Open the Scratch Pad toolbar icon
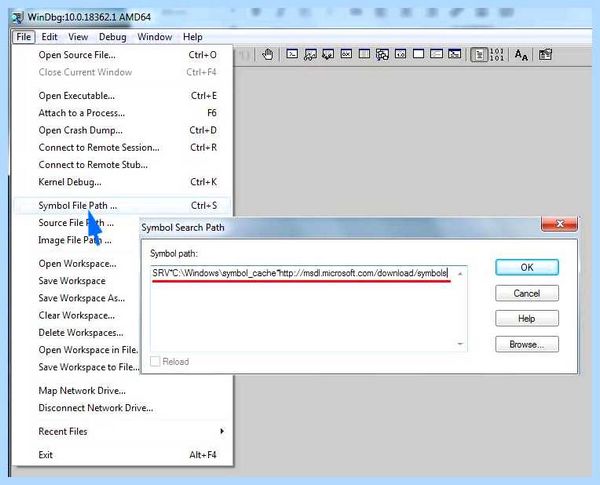This screenshot has height=485, width=600. click(418, 54)
